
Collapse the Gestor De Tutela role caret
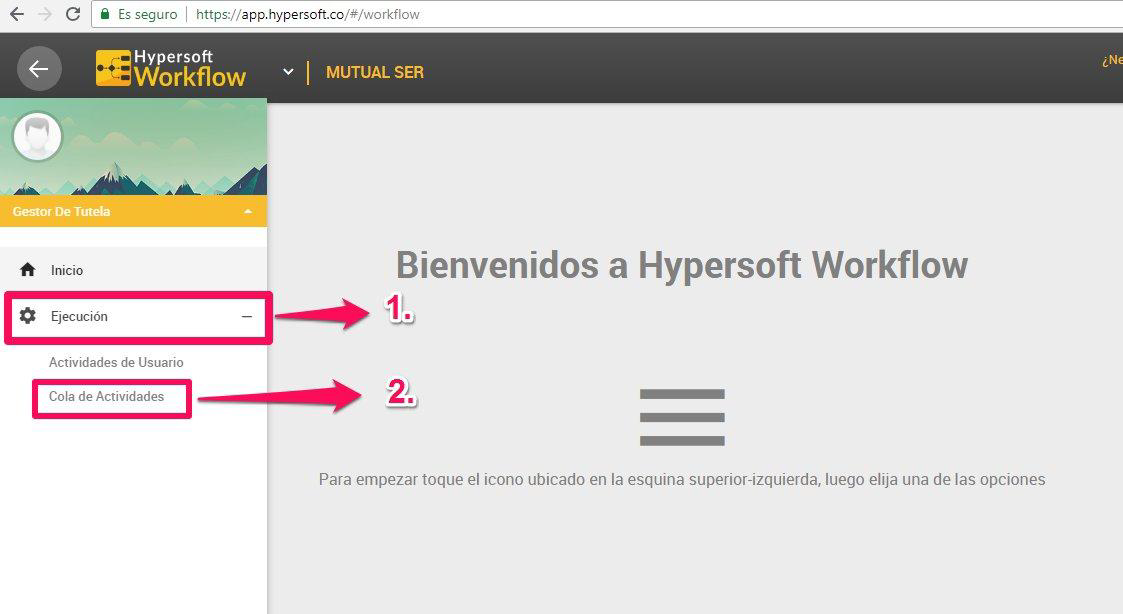click(x=248, y=212)
